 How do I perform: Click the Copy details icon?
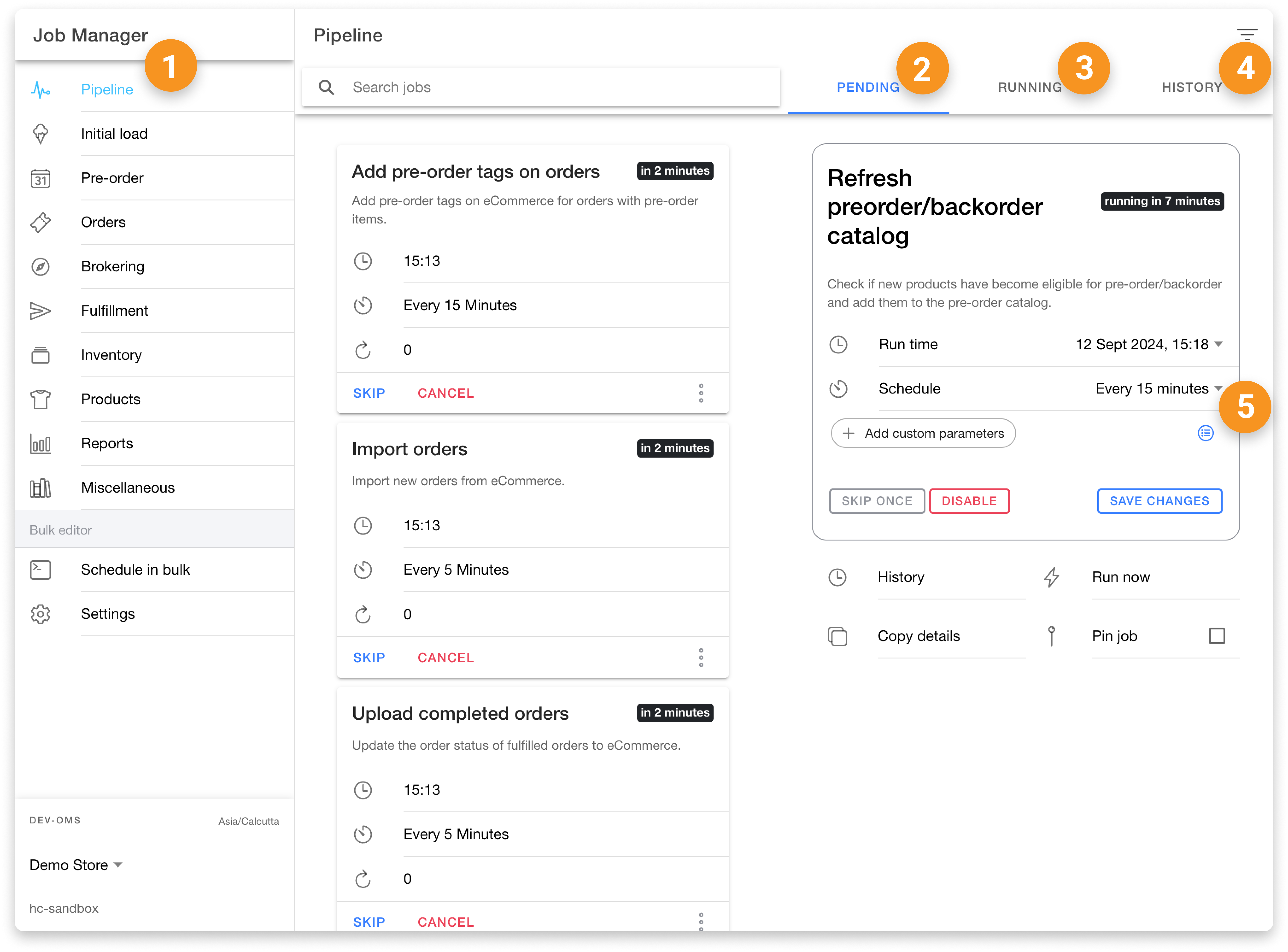pyautogui.click(x=837, y=636)
